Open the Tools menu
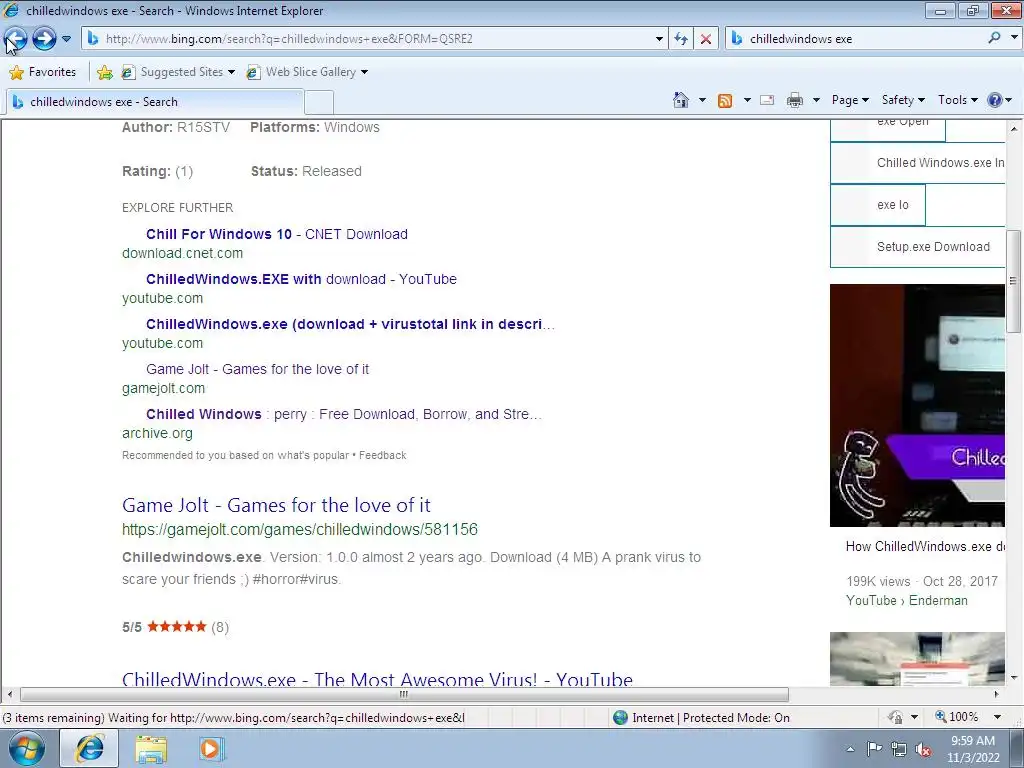The width and height of the screenshot is (1024, 768). coord(957,100)
